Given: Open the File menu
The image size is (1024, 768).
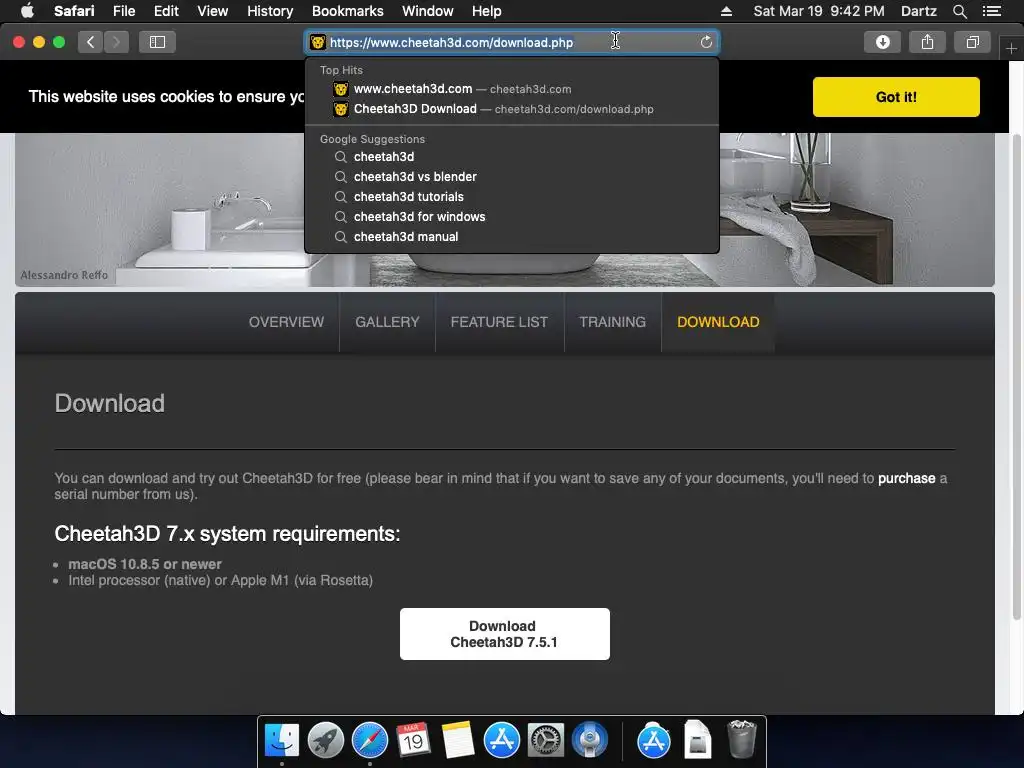Looking at the screenshot, I should point(123,11).
